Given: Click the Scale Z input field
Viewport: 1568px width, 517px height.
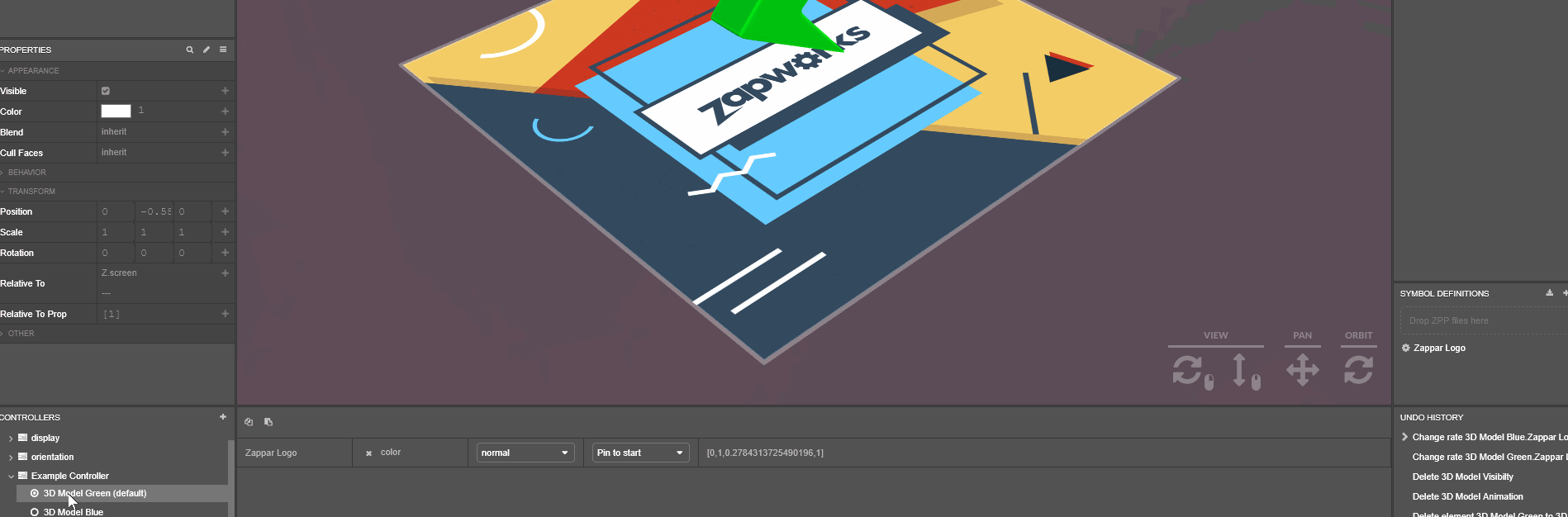Looking at the screenshot, I should tap(193, 232).
